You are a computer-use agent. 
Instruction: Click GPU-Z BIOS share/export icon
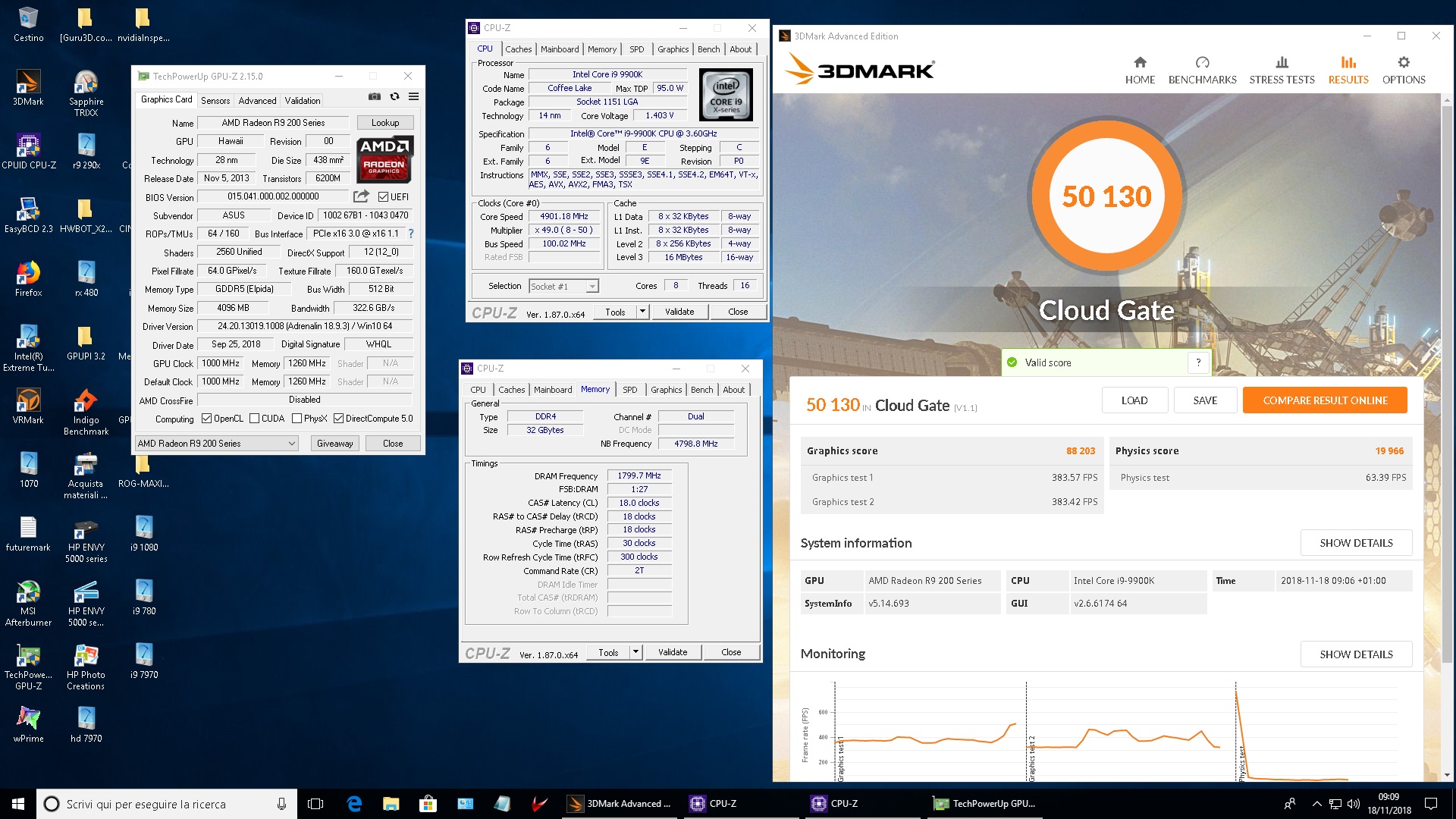click(x=362, y=196)
